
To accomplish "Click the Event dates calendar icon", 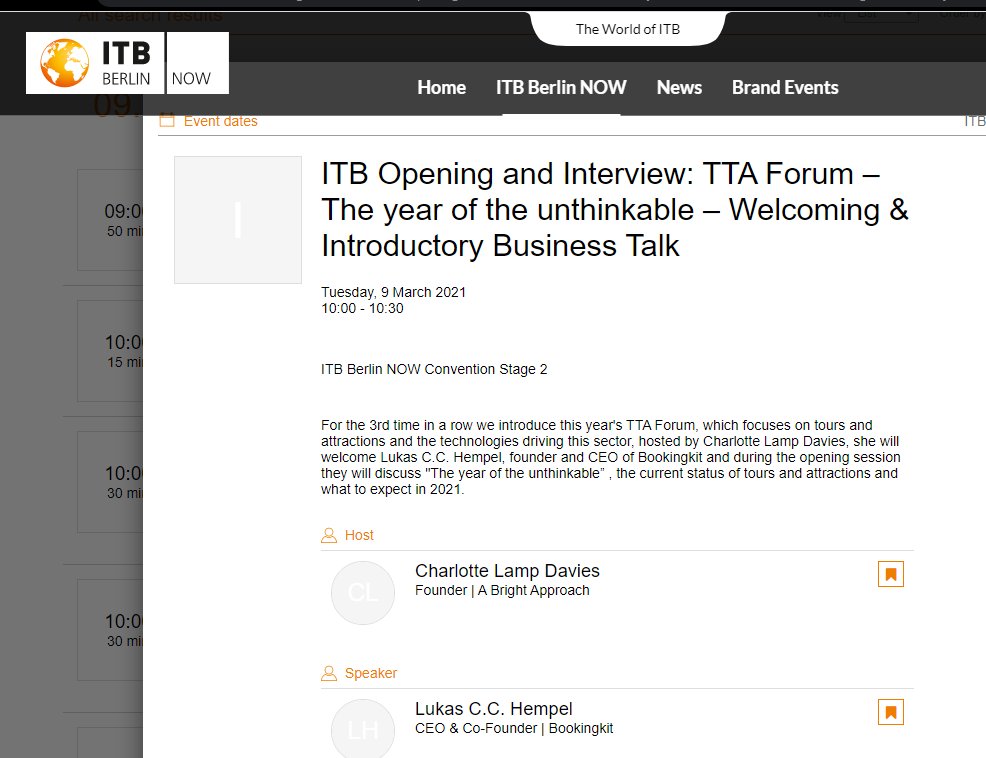I will click(x=167, y=120).
